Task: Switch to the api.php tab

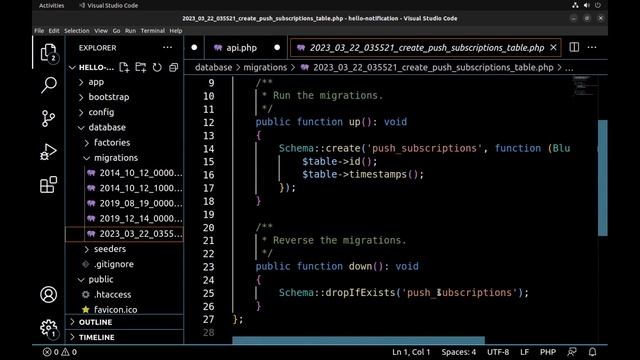Action: point(247,48)
